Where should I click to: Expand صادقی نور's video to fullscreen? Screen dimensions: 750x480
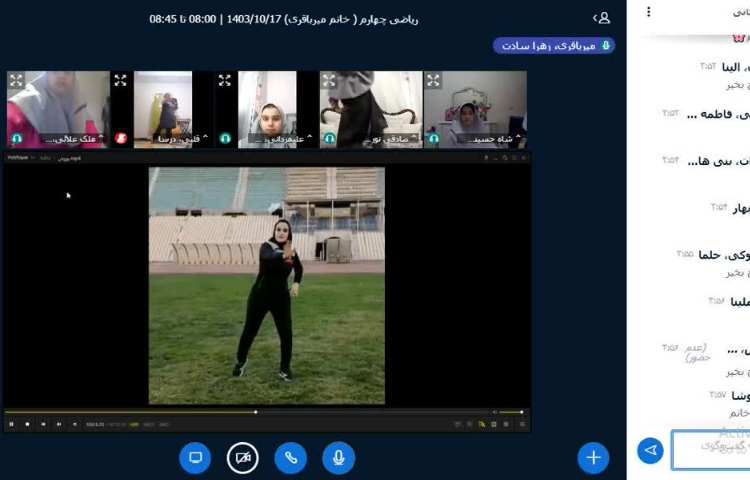(x=329, y=80)
